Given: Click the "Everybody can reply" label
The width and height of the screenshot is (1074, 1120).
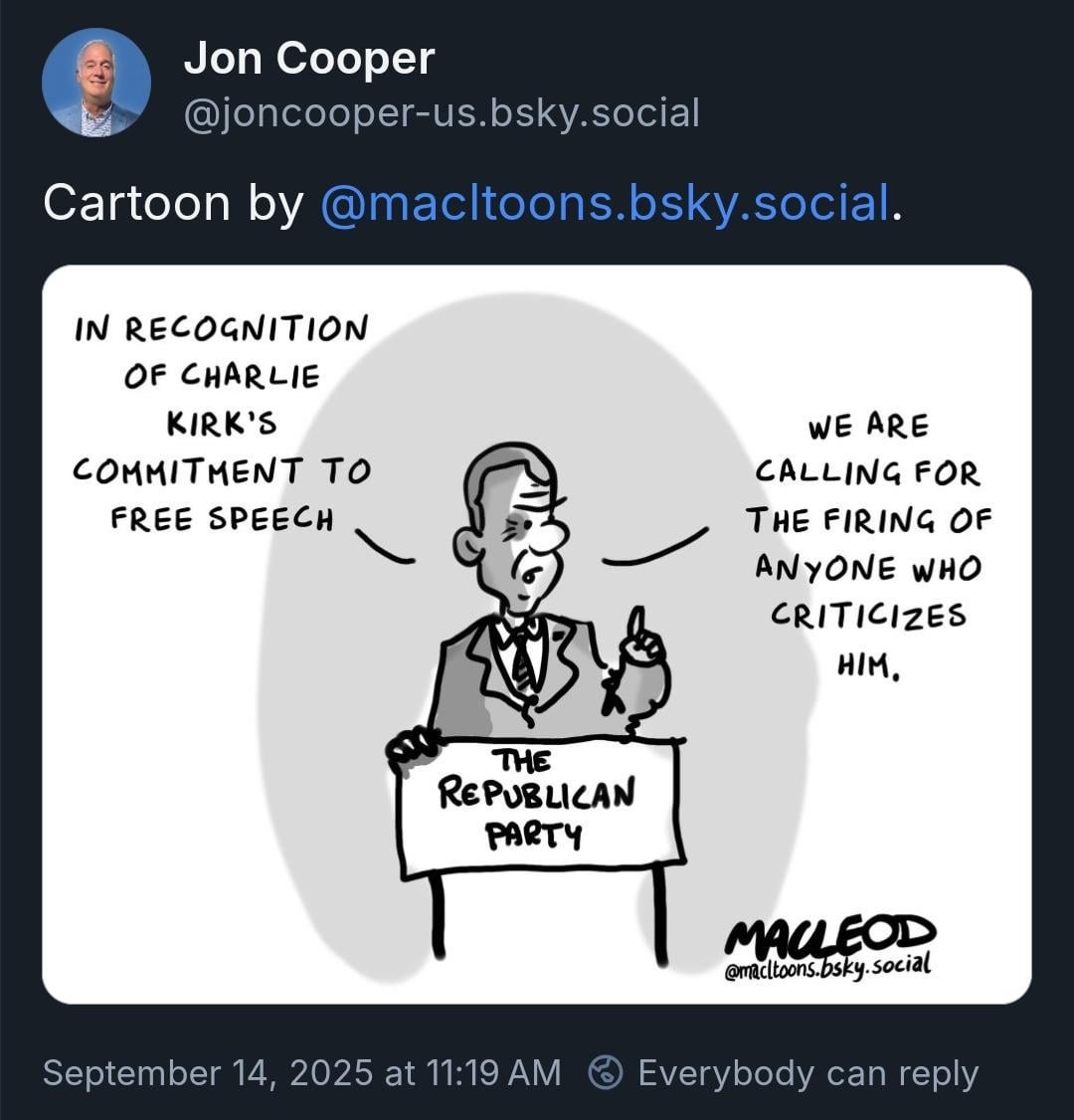Looking at the screenshot, I should point(807,1073).
